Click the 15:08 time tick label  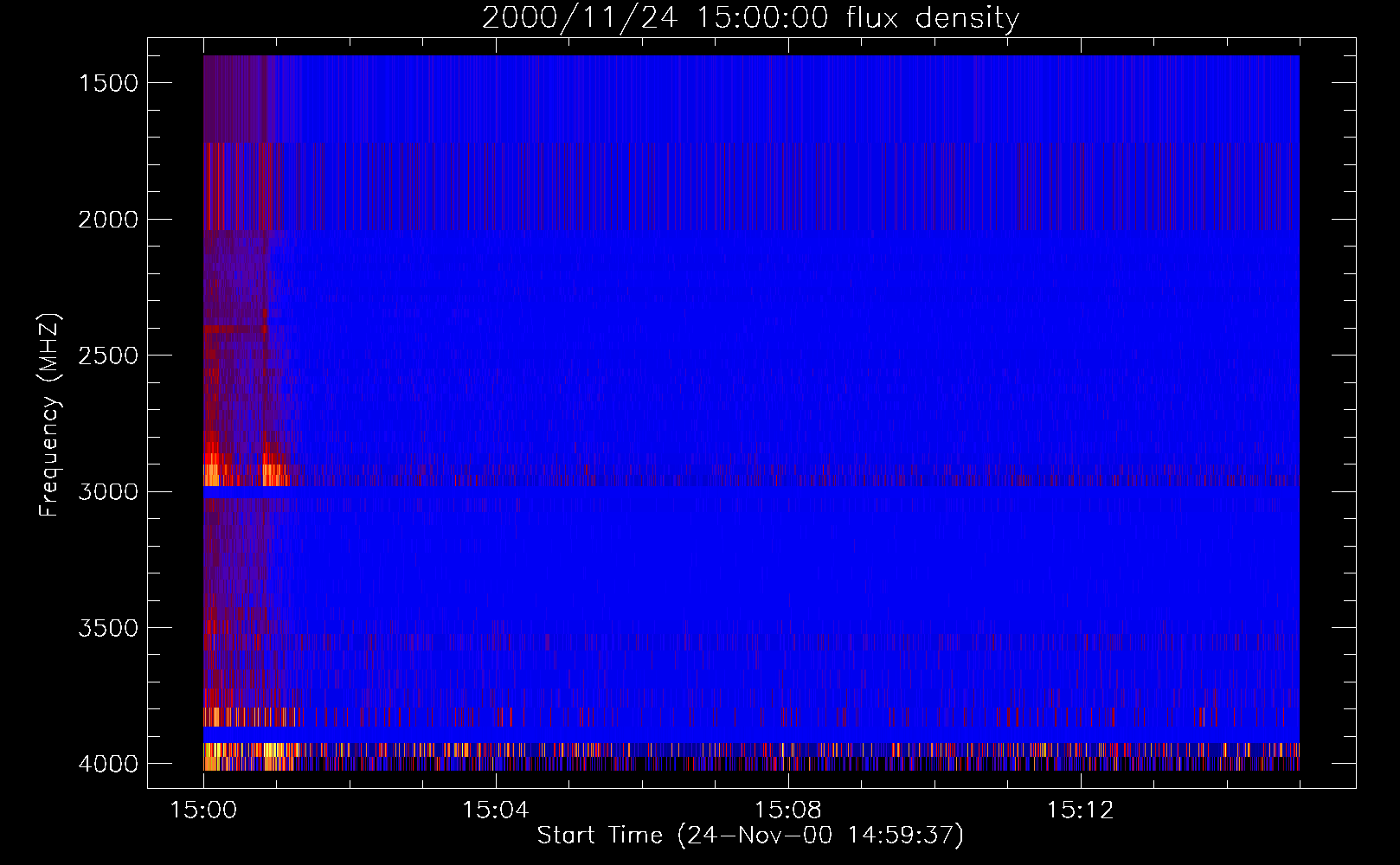(787, 811)
